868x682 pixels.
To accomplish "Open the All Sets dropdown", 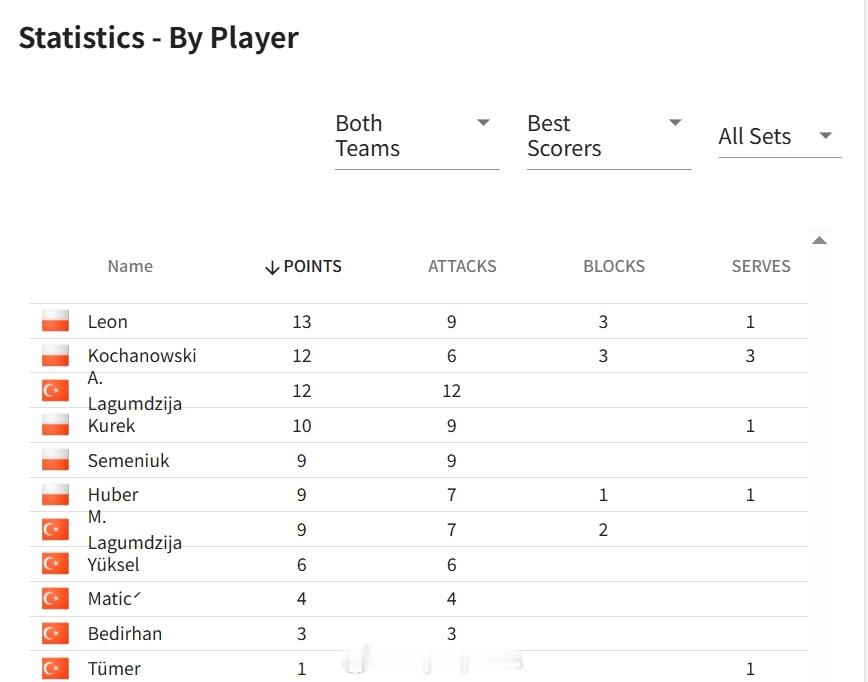I will 779,137.
